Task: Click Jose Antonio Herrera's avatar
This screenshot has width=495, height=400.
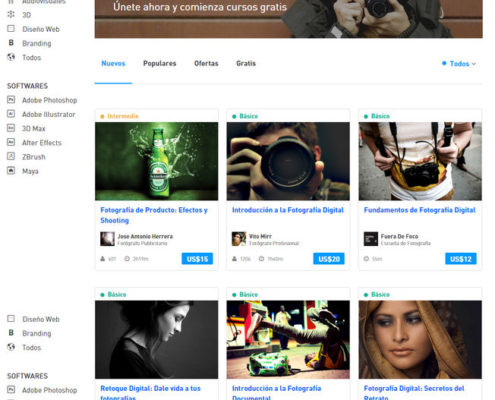Action: [107, 239]
